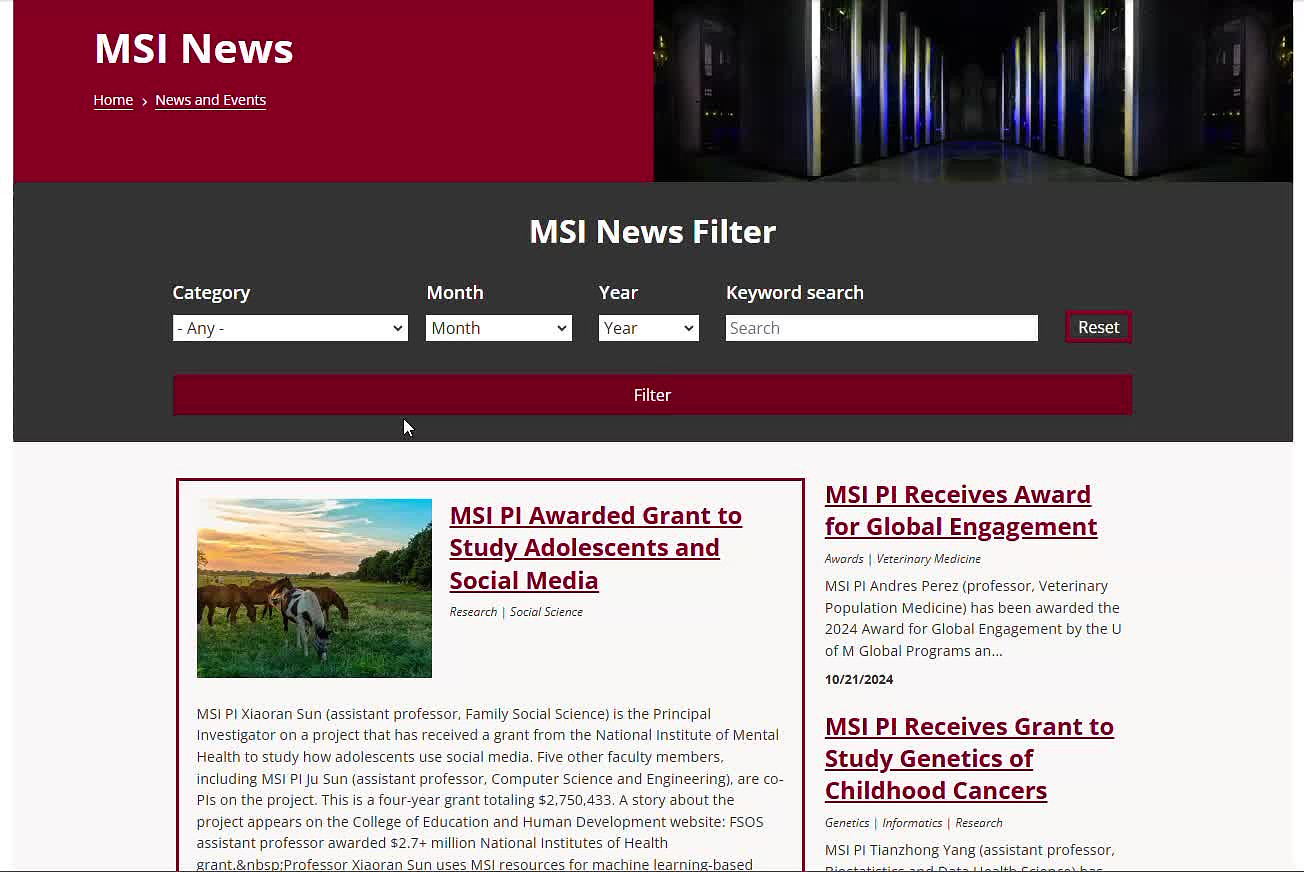This screenshot has width=1304, height=872.
Task: Open the Genetics of Childhood Cancers article
Action: coord(968,758)
